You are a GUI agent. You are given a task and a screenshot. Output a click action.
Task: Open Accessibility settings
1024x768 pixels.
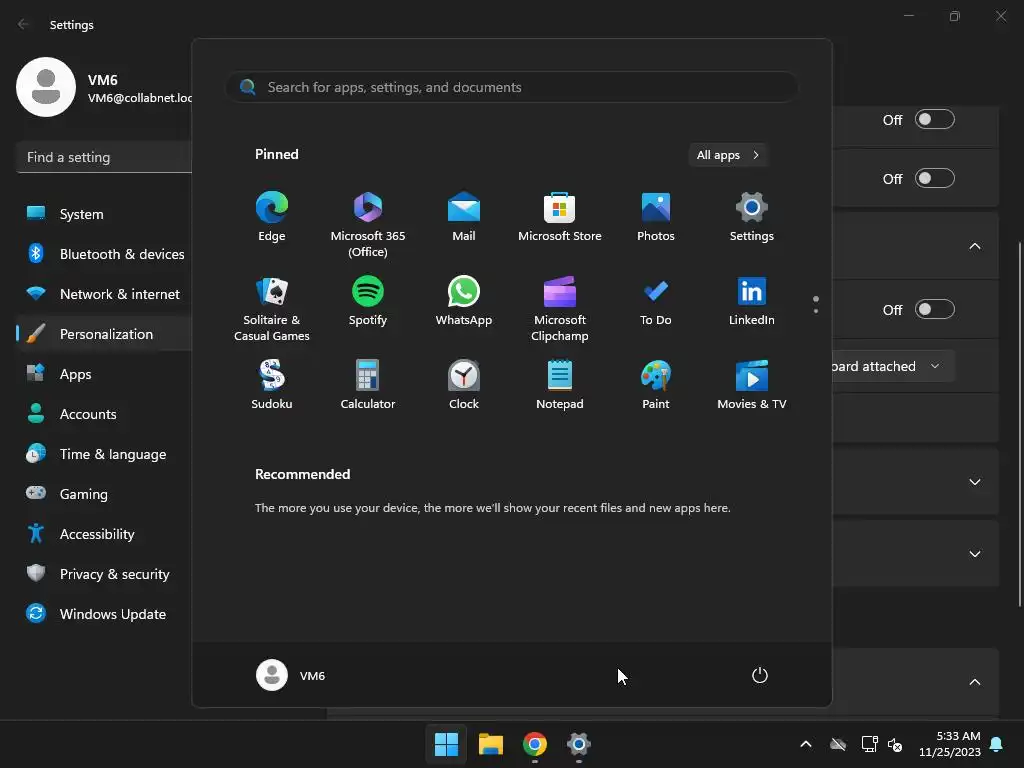click(104, 534)
